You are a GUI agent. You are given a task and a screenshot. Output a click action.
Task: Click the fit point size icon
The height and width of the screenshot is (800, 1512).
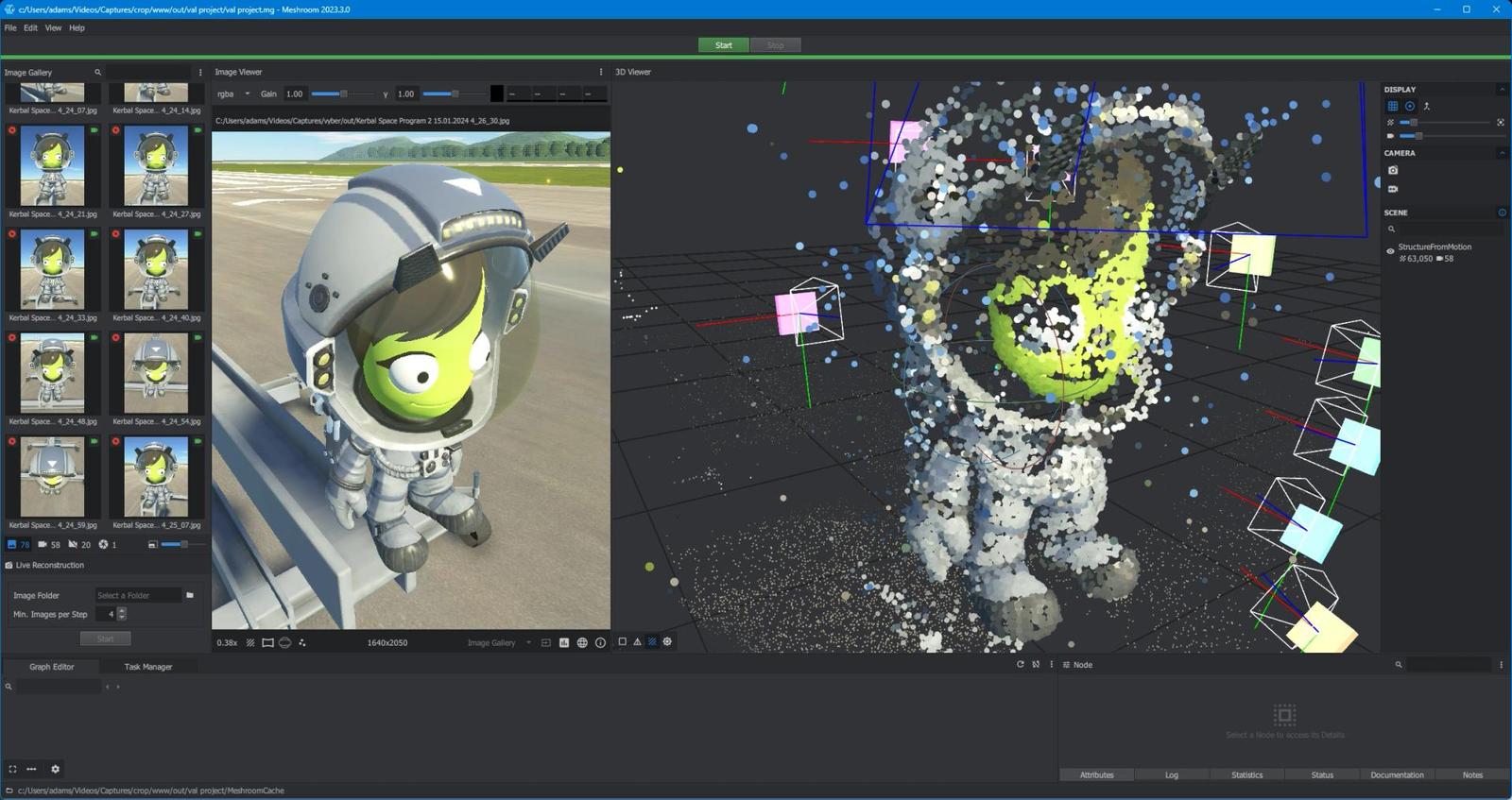tap(1501, 122)
